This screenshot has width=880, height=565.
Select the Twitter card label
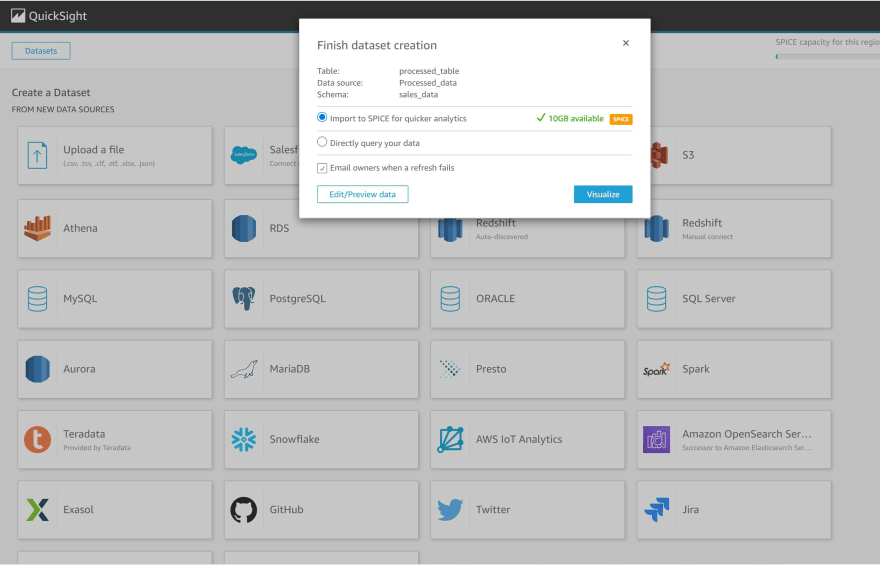click(x=493, y=510)
